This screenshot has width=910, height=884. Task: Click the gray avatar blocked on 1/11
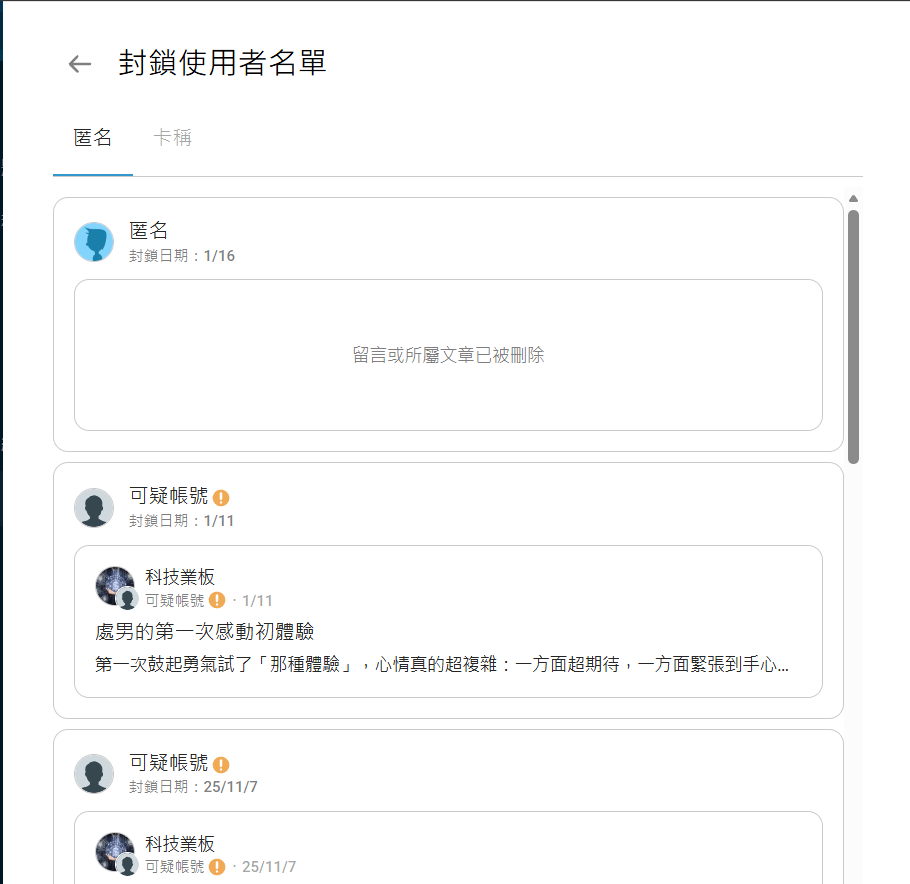(94, 507)
